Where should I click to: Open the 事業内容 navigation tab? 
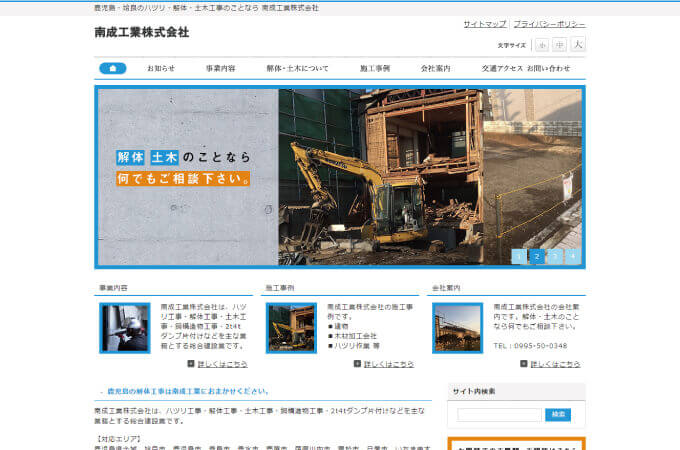[221, 68]
